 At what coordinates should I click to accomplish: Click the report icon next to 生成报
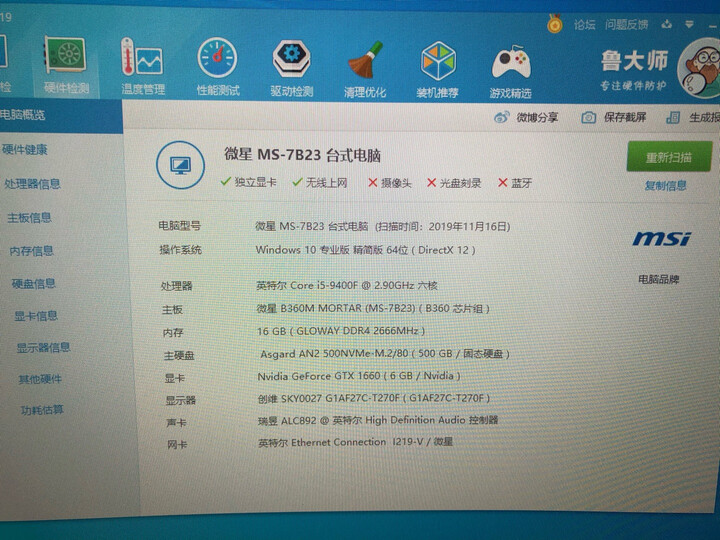673,118
